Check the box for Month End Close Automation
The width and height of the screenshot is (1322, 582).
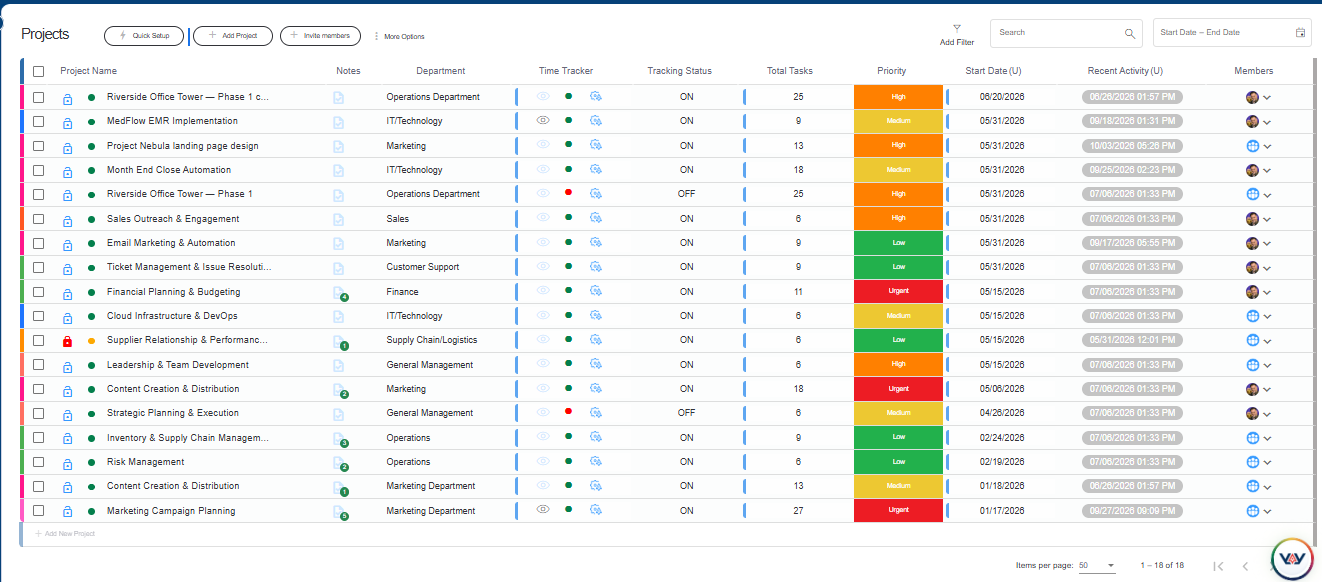click(39, 170)
